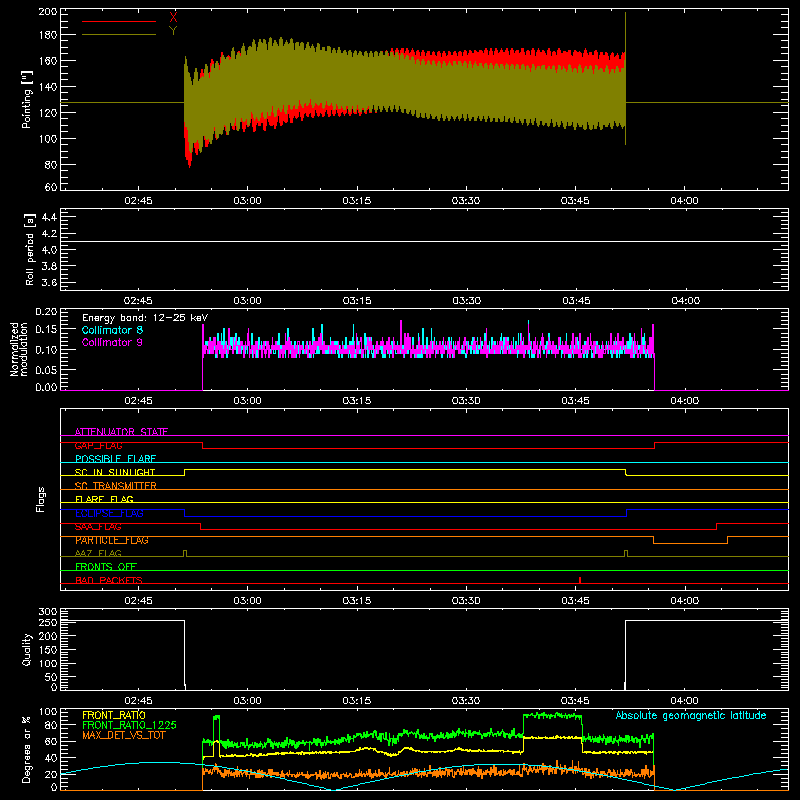Click the 02:45 label under Roll period plot

point(138,301)
